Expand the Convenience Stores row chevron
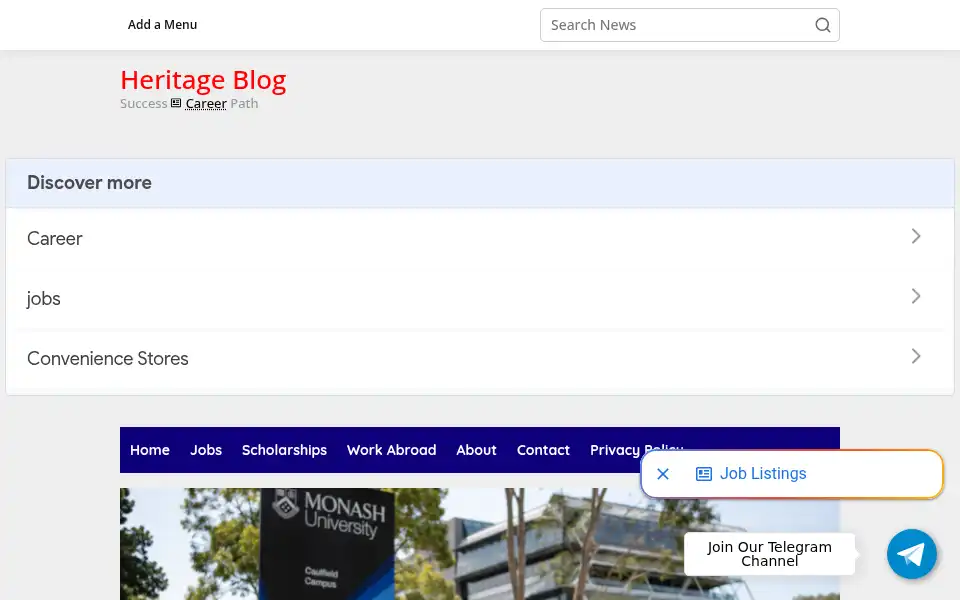This screenshot has height=600, width=960. [x=916, y=356]
